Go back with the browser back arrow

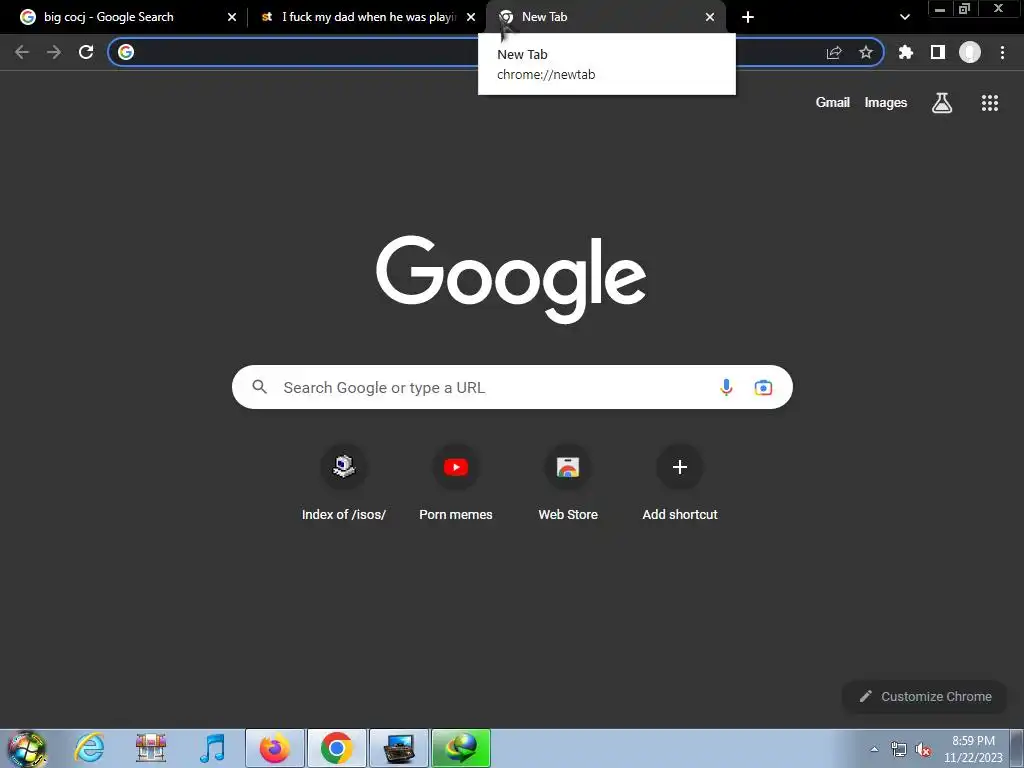coord(22,52)
